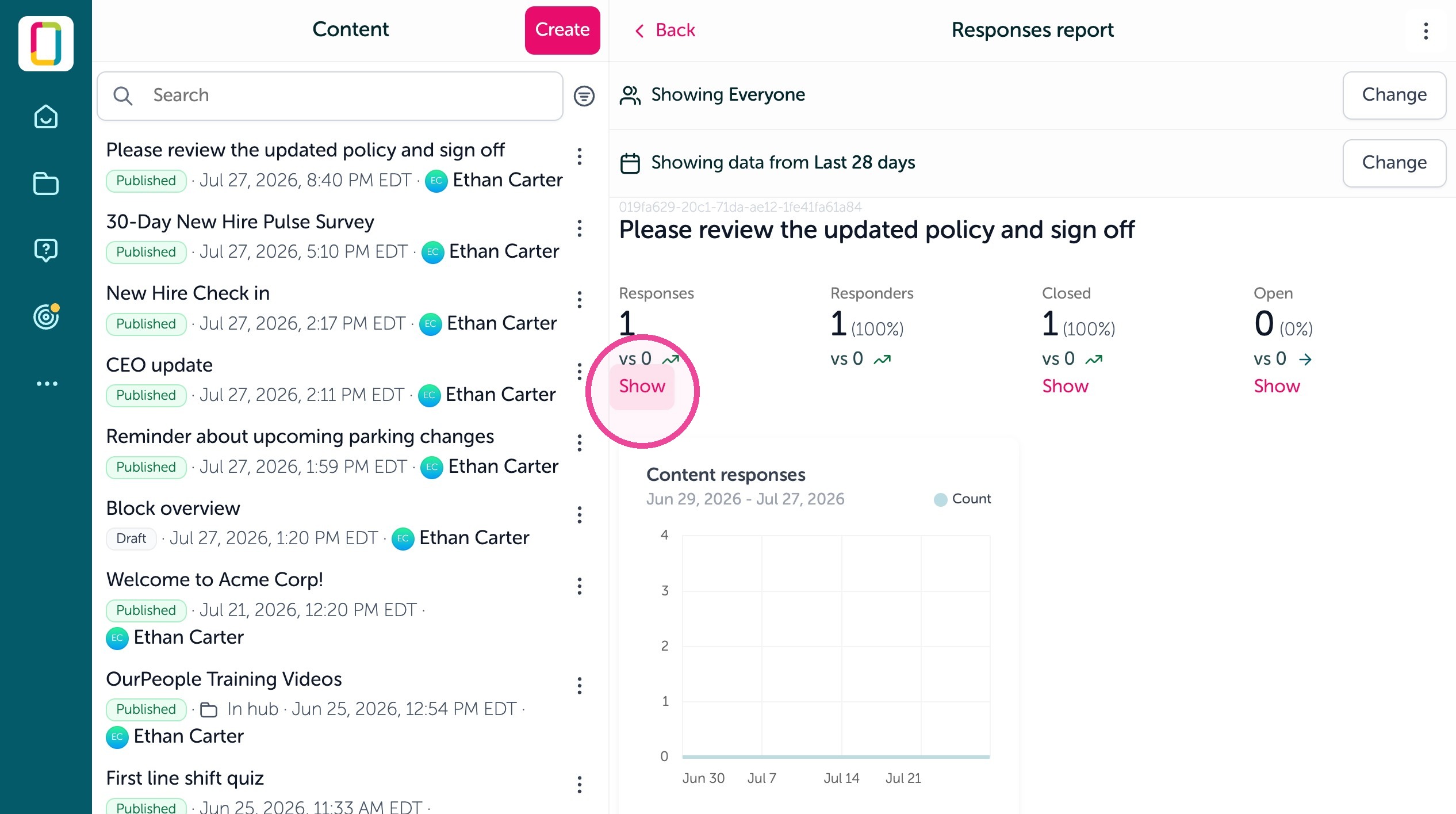
Task: Click the OurPeople logo icon
Action: (46, 44)
